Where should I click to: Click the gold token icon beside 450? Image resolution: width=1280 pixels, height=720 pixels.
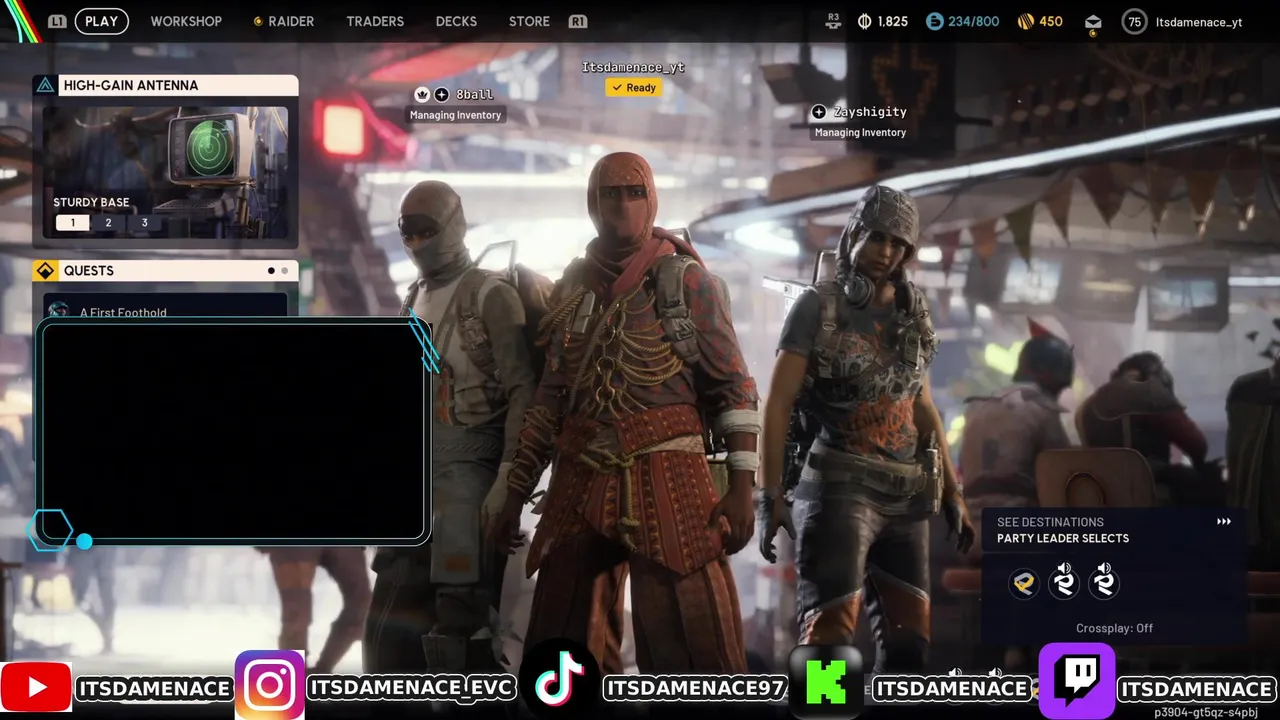tap(1025, 21)
